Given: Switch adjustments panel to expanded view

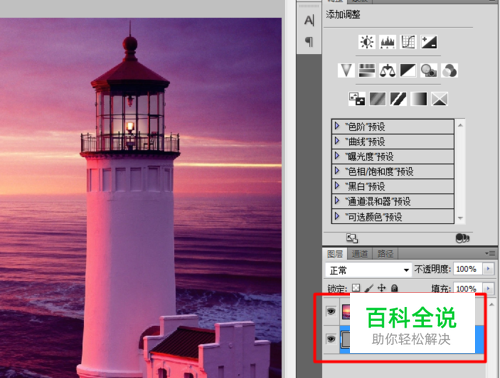Looking at the screenshot, I should 352,238.
